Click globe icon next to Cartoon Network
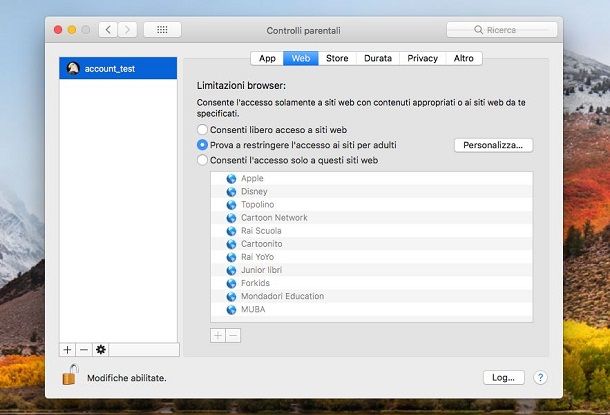610x415 pixels. (x=231, y=218)
